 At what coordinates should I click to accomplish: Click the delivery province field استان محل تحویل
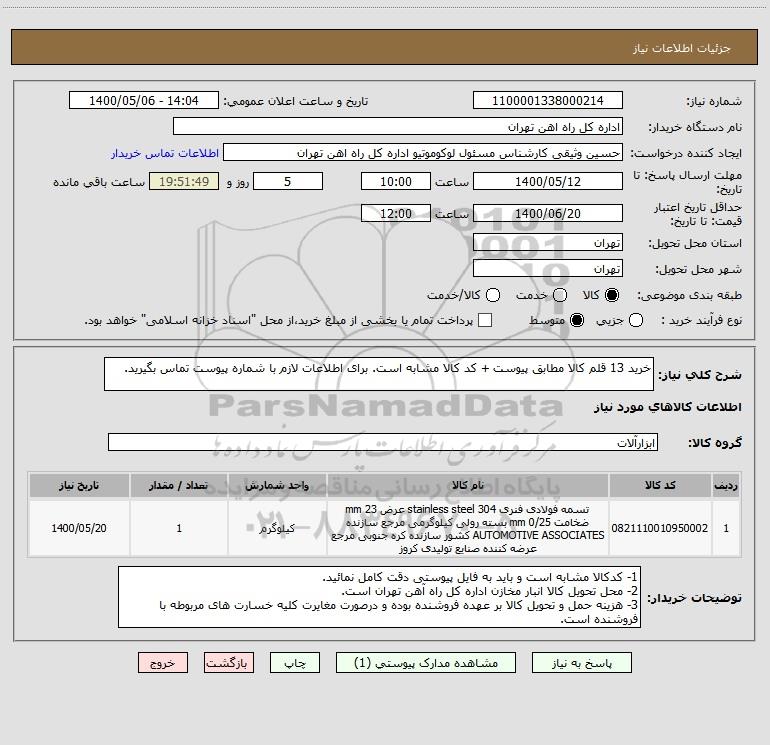click(x=548, y=243)
